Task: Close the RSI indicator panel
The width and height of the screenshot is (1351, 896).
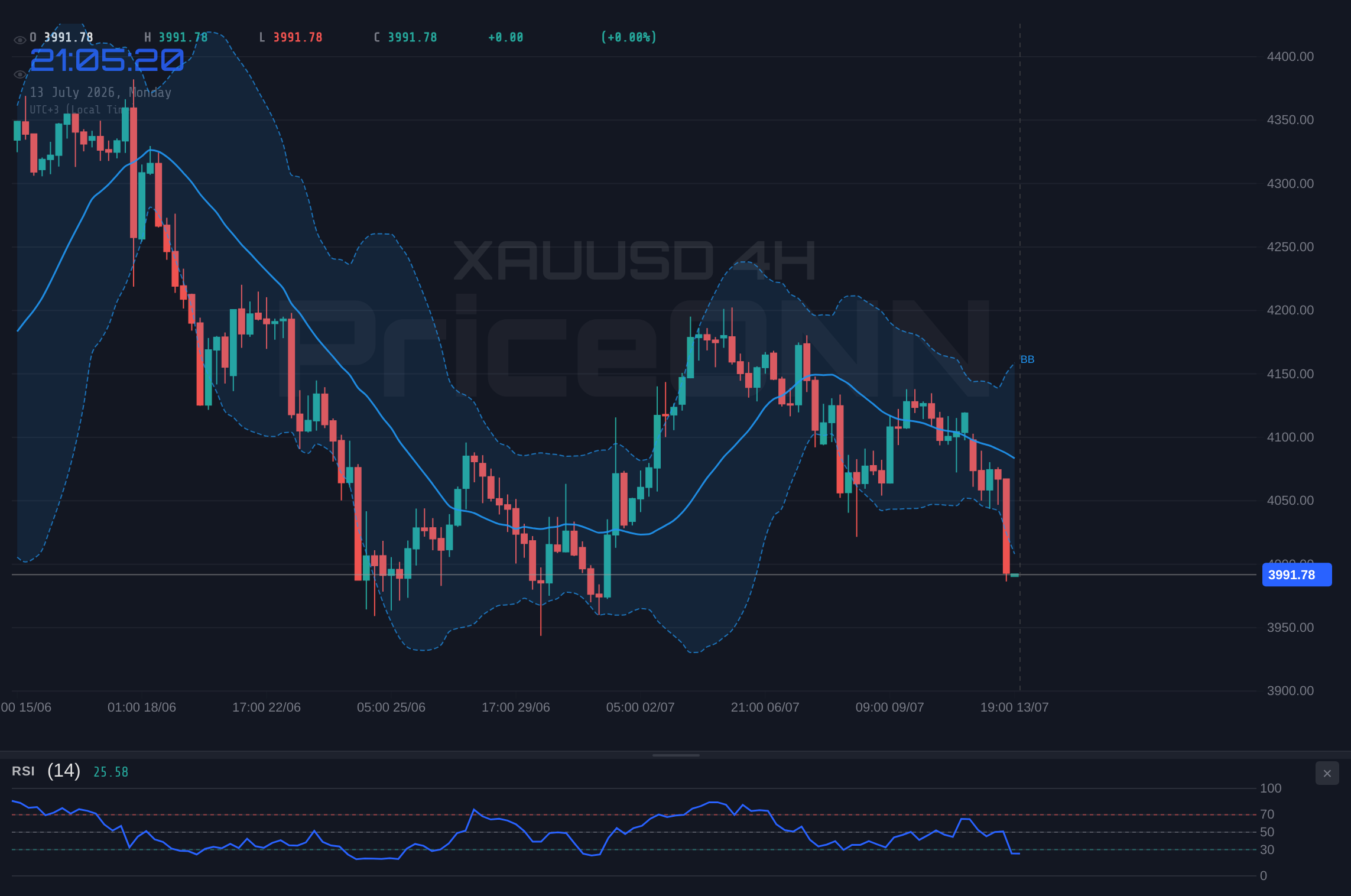Action: point(1327,773)
